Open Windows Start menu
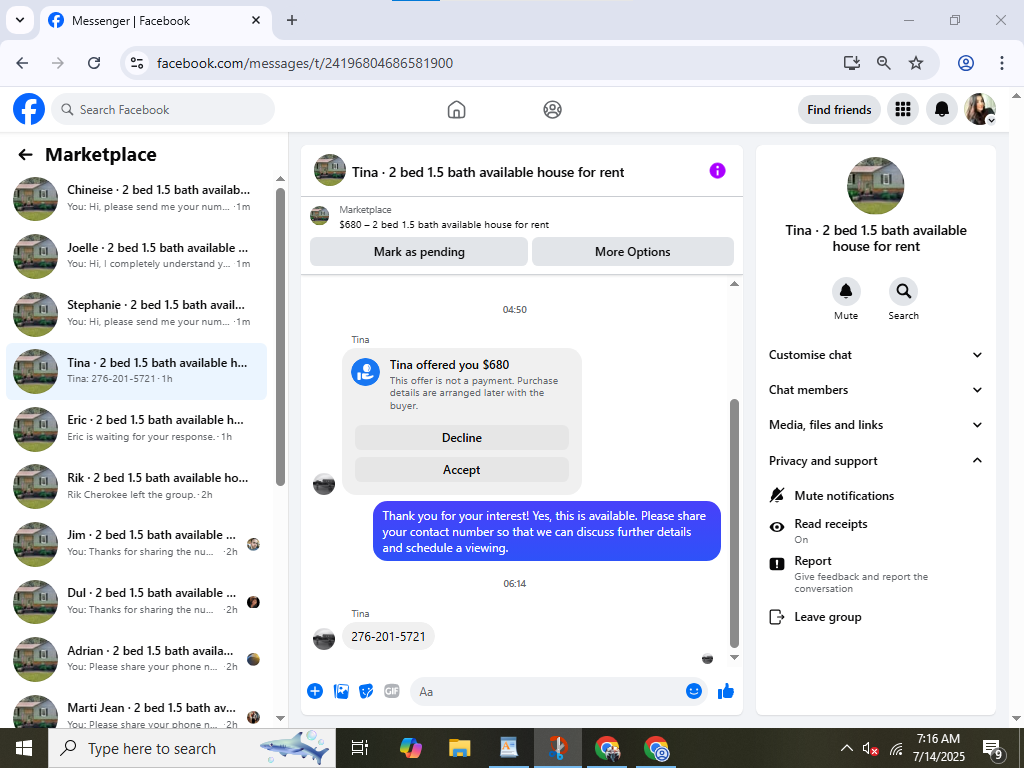The image size is (1024, 768). coord(24,748)
